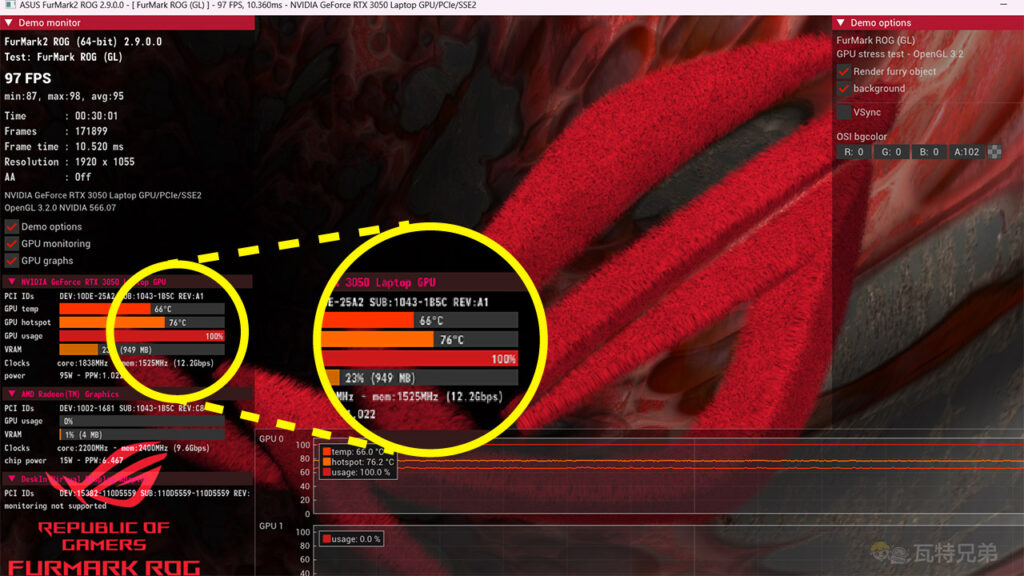Click the "GPU 1" graph label
The height and width of the screenshot is (576, 1024).
click(x=272, y=526)
